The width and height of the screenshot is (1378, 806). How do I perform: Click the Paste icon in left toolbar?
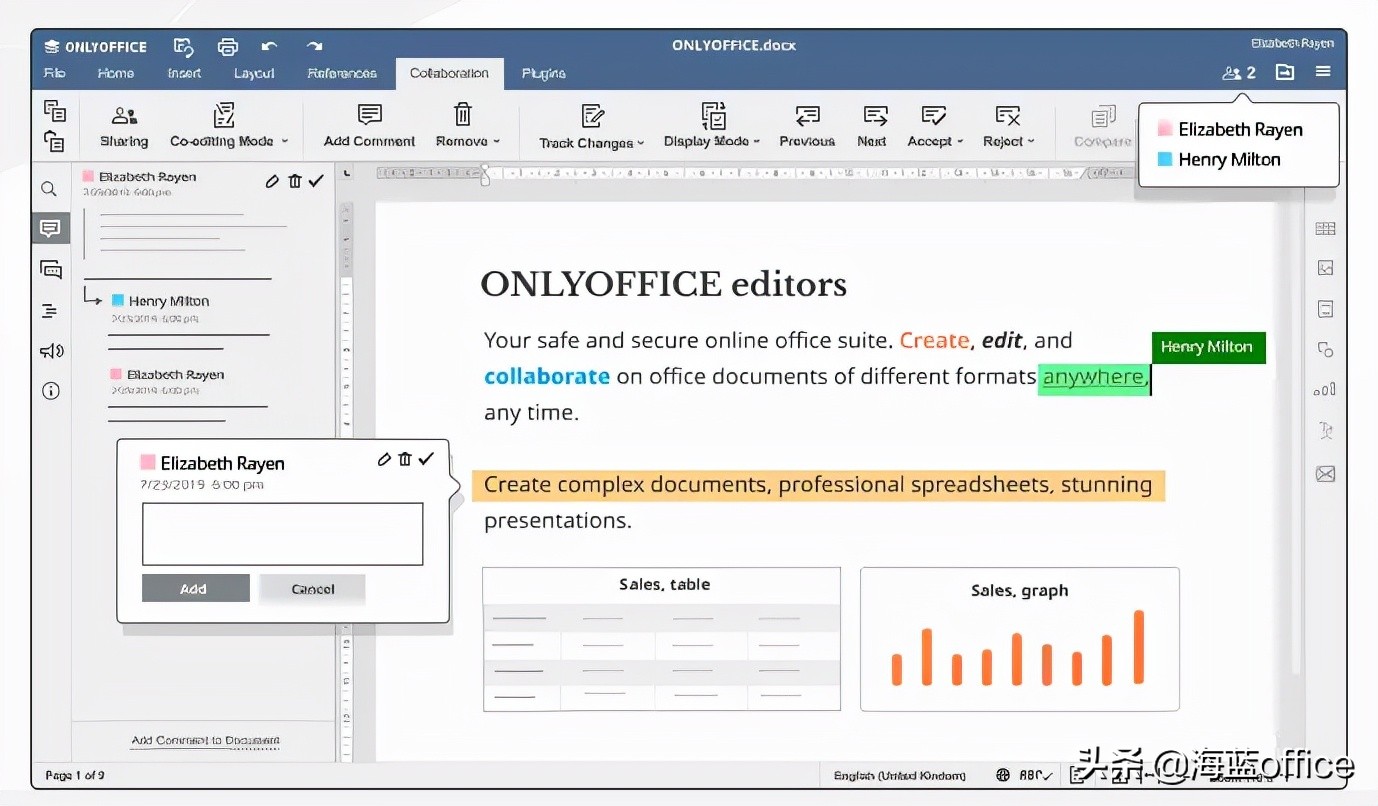coord(55,141)
